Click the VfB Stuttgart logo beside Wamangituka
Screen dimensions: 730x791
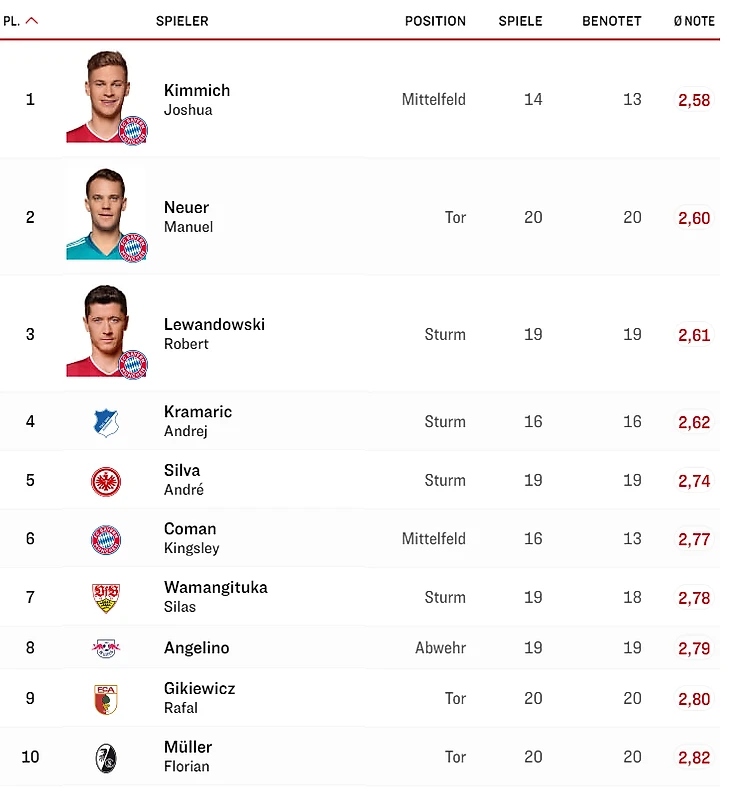pyautogui.click(x=106, y=598)
